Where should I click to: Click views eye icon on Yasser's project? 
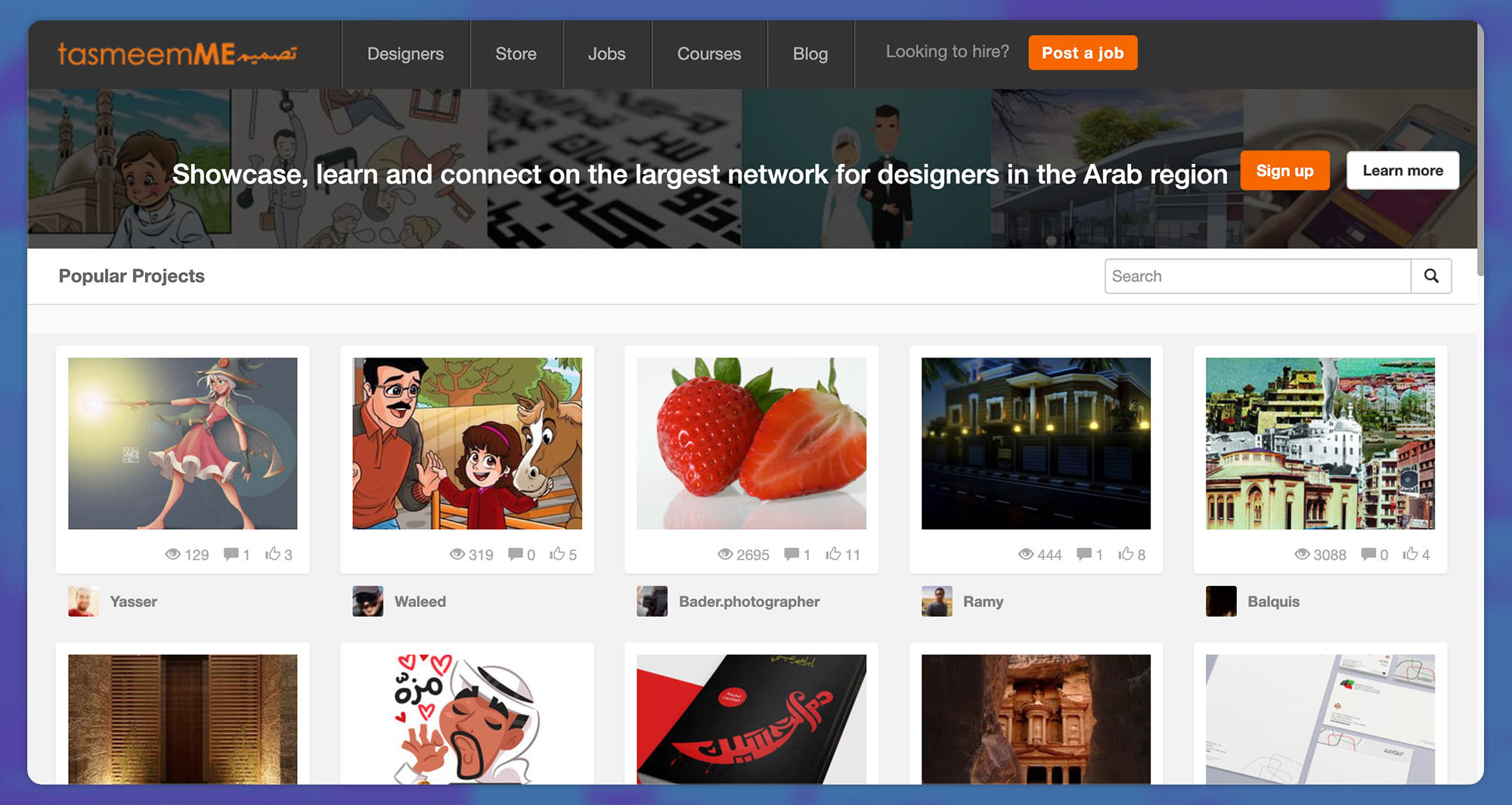[x=172, y=554]
